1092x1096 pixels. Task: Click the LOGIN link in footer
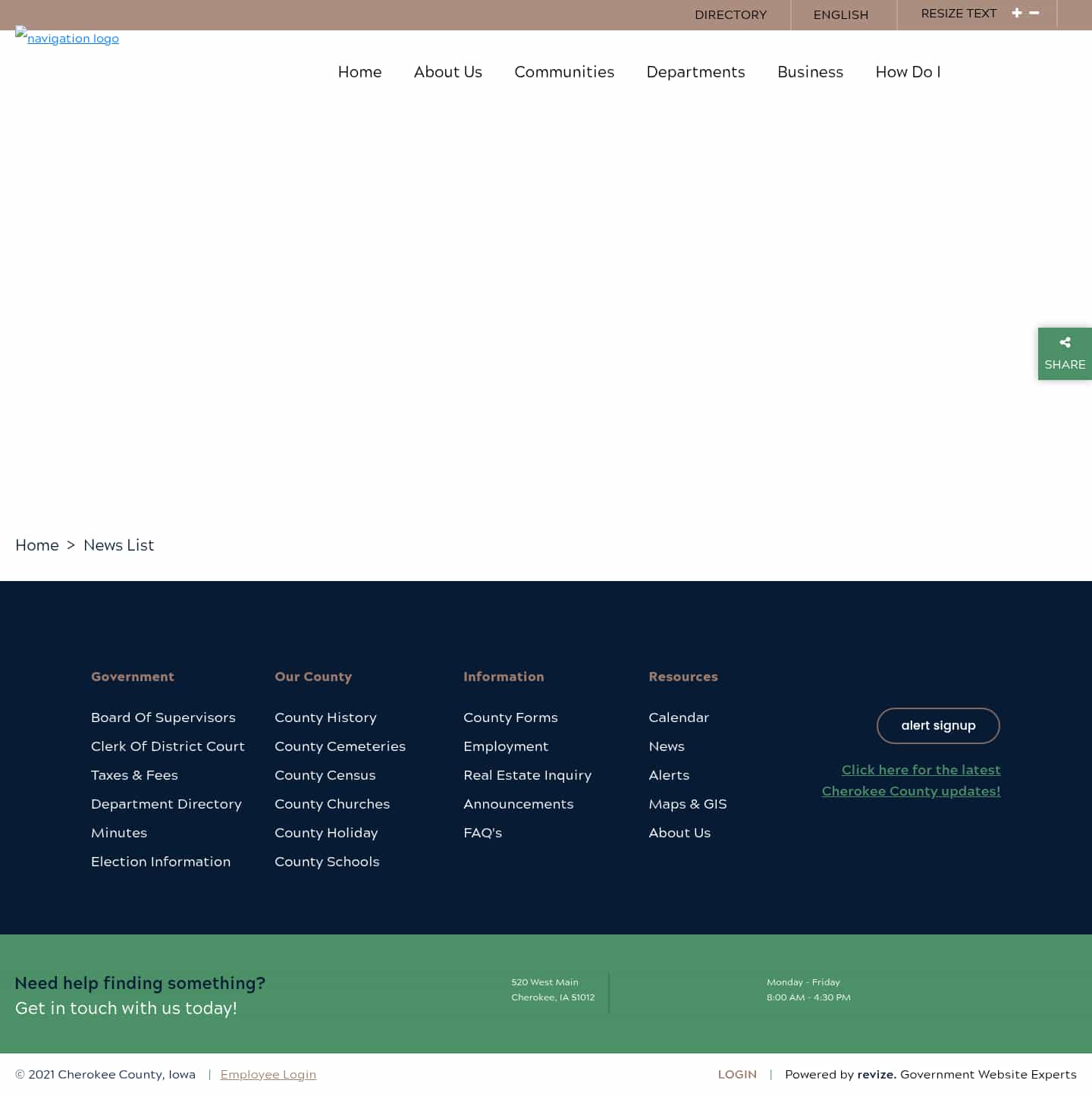click(737, 1074)
